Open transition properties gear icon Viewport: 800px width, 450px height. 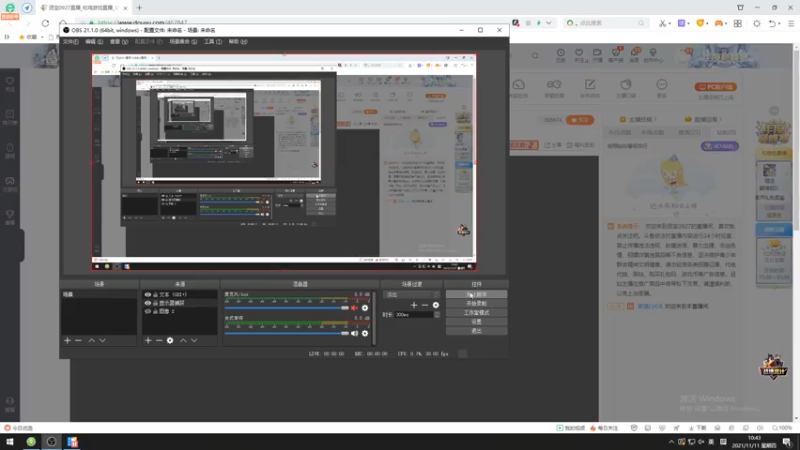(x=436, y=305)
